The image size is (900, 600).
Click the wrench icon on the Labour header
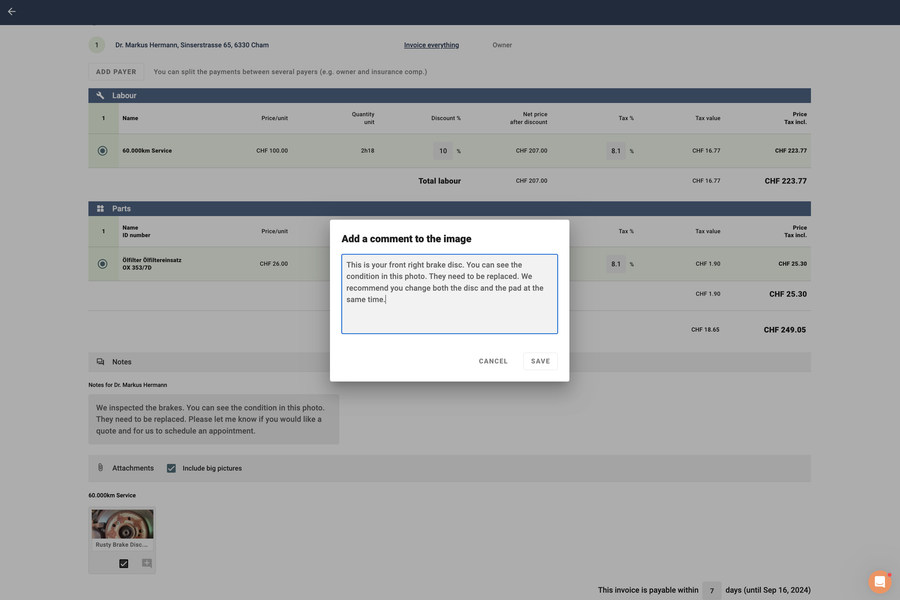[101, 94]
